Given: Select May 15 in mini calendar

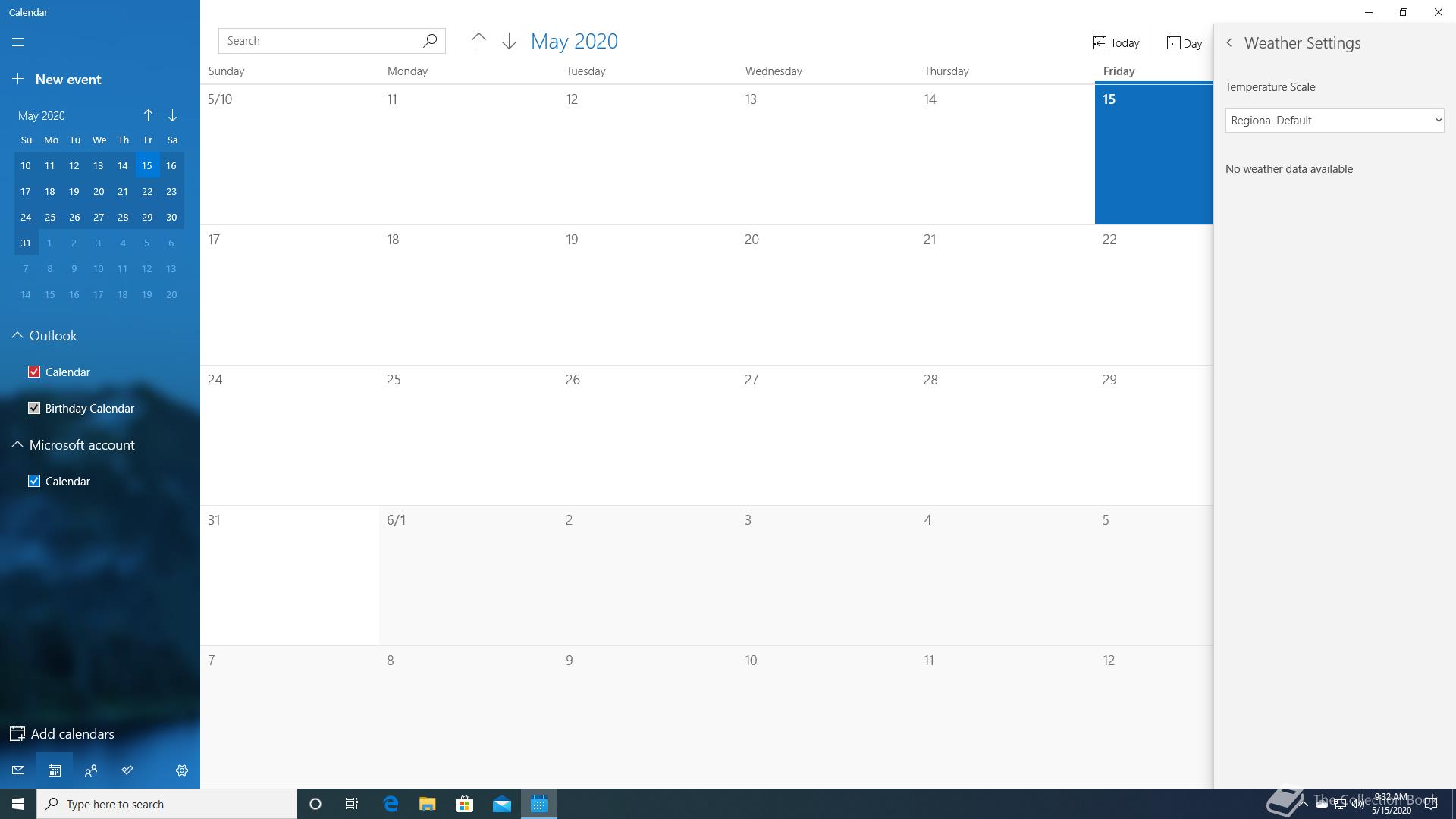Looking at the screenshot, I should pos(147,165).
